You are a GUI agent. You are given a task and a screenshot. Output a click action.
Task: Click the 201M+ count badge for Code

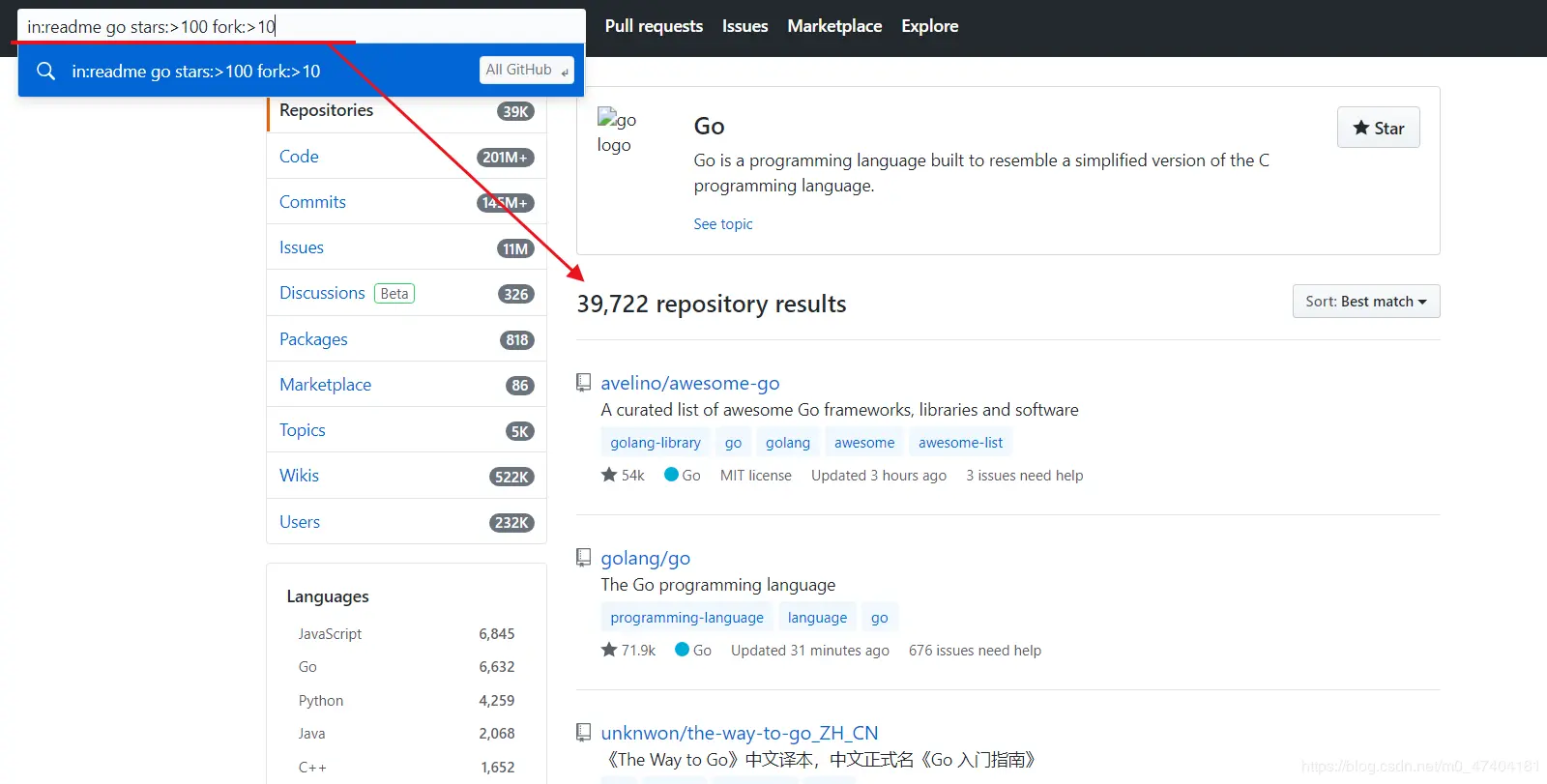click(506, 157)
